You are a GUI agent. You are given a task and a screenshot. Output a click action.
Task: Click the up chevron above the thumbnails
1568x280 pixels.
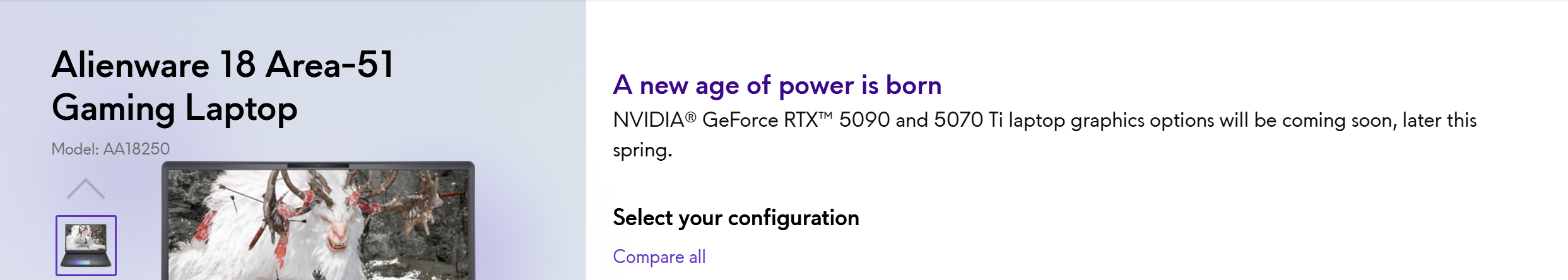click(x=86, y=189)
